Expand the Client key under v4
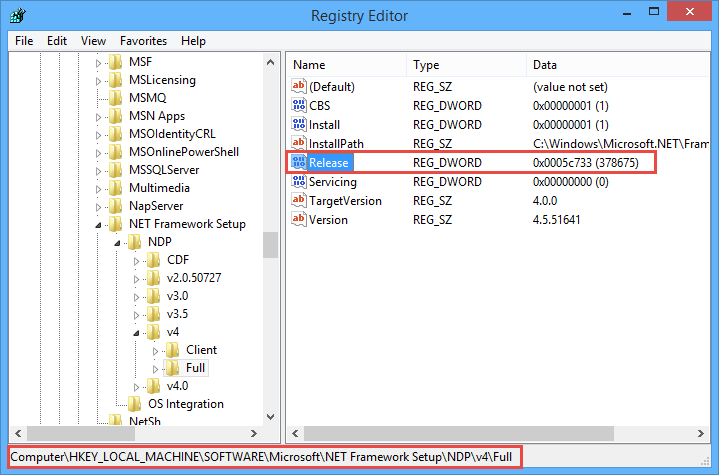 click(x=156, y=351)
